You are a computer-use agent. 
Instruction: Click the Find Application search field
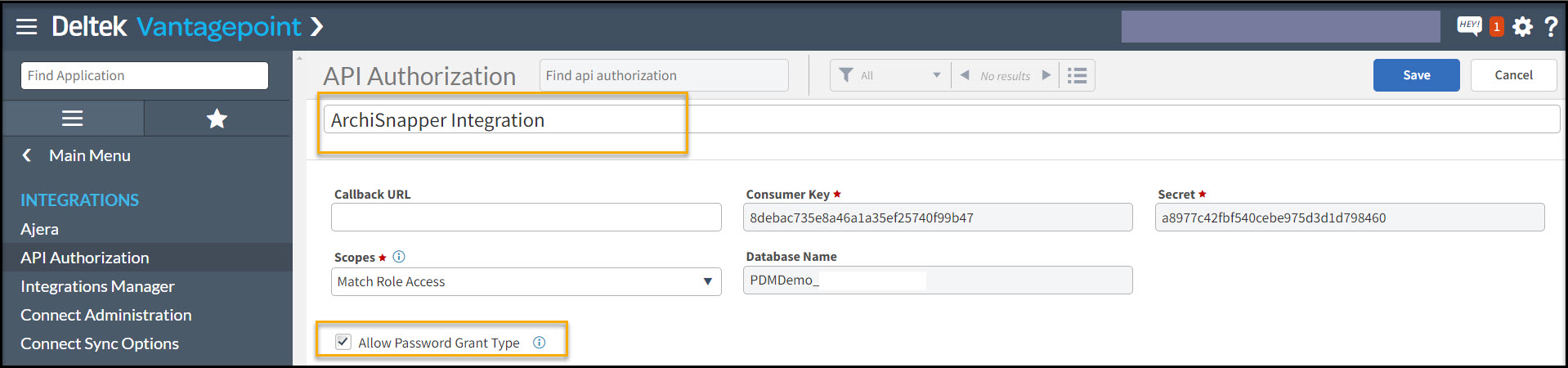(x=145, y=75)
